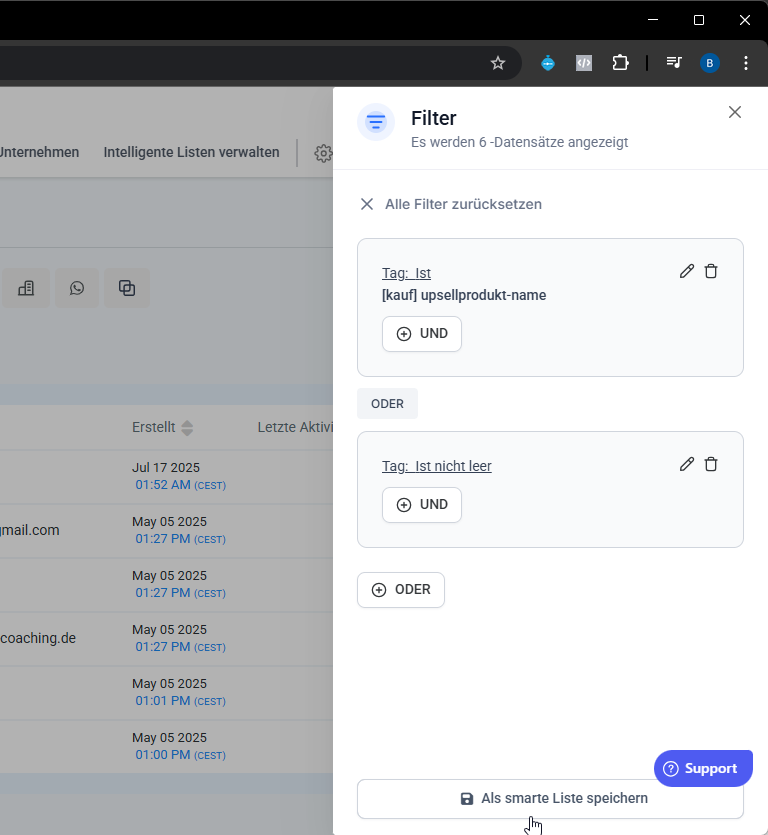Delete the 'Ist nicht leer' tag filter

point(710,464)
